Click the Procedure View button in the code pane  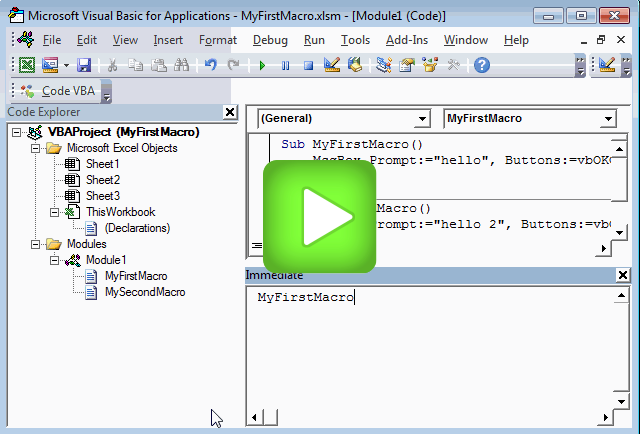pyautogui.click(x=257, y=245)
